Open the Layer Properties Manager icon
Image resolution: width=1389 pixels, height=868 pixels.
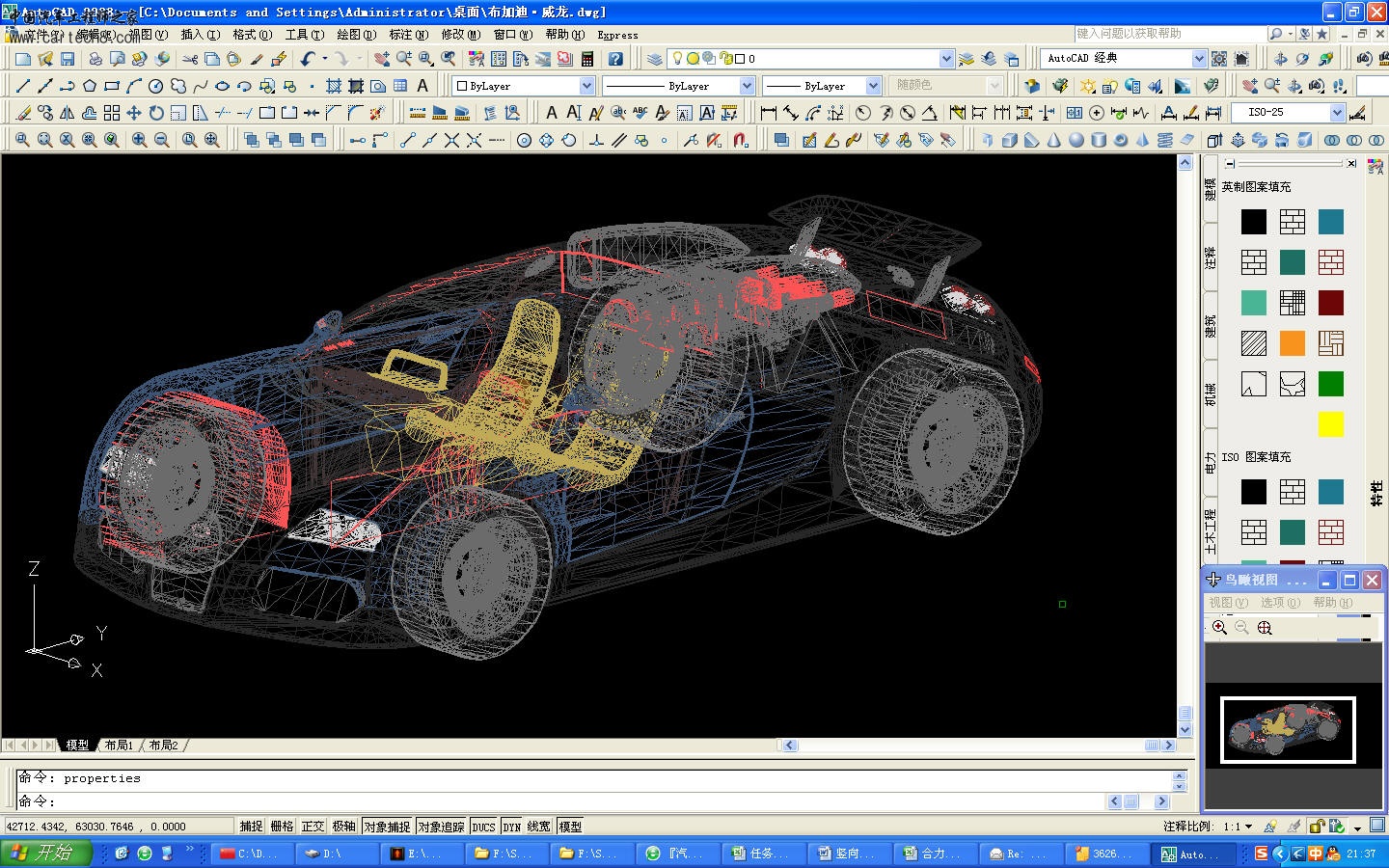click(655, 59)
